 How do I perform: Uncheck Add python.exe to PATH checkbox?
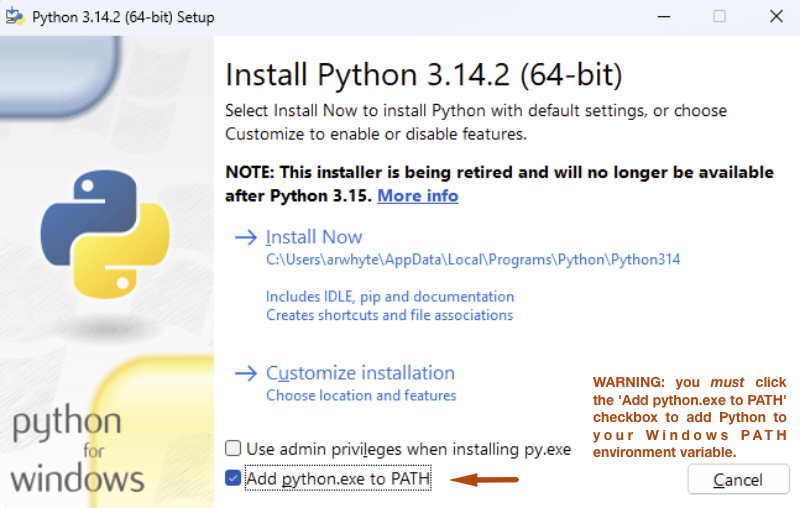pyautogui.click(x=233, y=478)
